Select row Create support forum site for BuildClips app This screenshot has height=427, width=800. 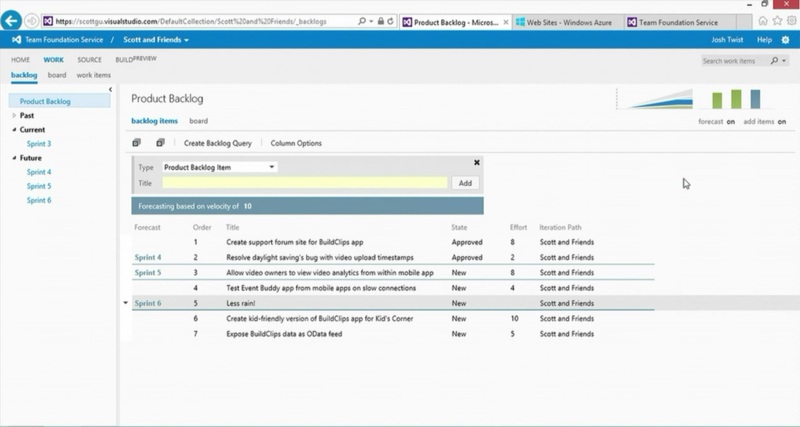click(393, 242)
